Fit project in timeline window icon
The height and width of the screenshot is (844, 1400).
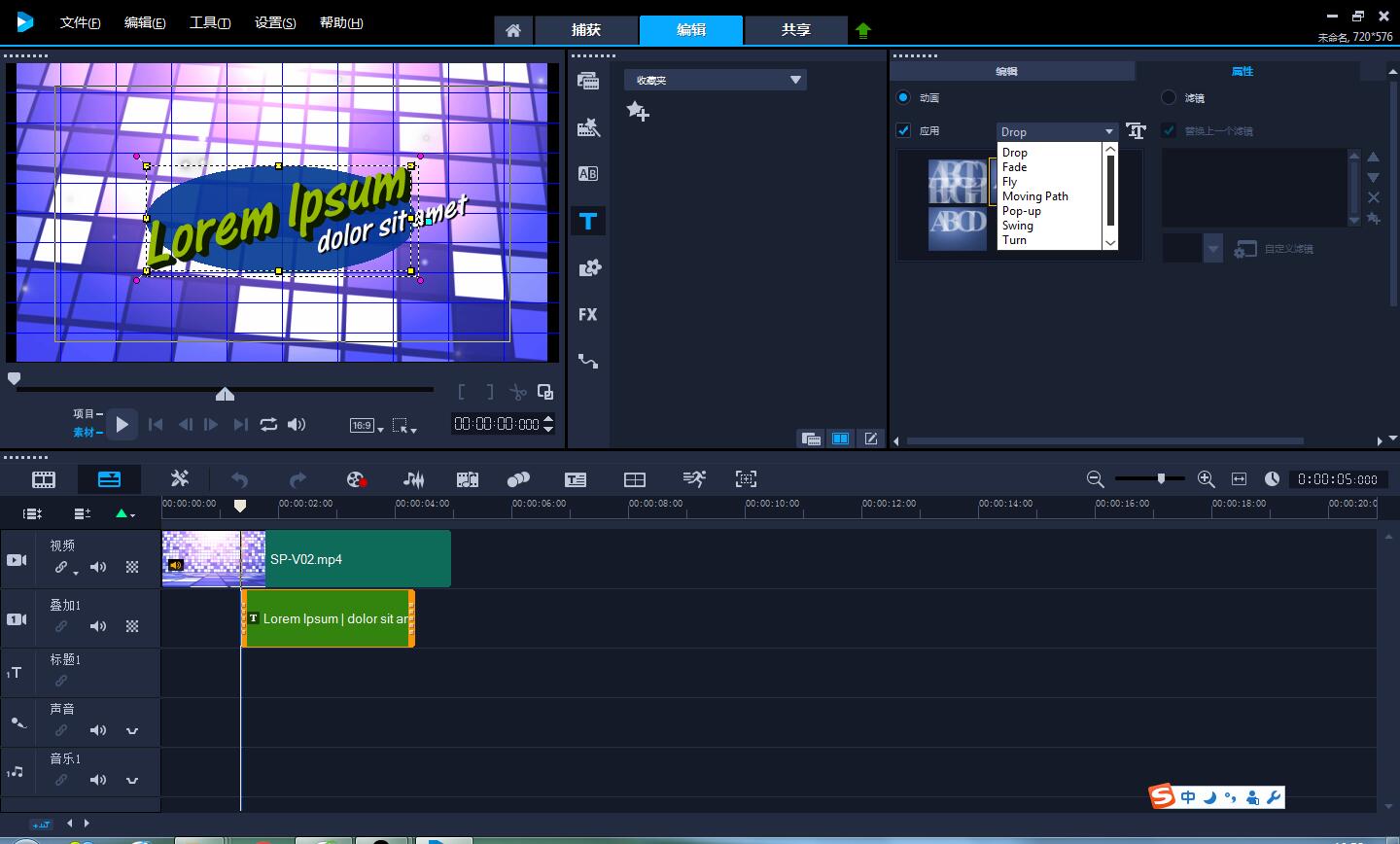tap(1239, 478)
